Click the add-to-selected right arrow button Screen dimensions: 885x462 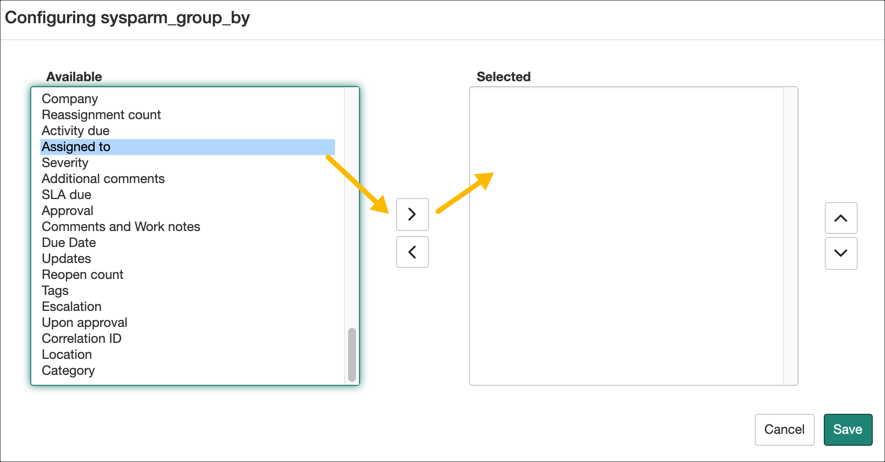(412, 214)
